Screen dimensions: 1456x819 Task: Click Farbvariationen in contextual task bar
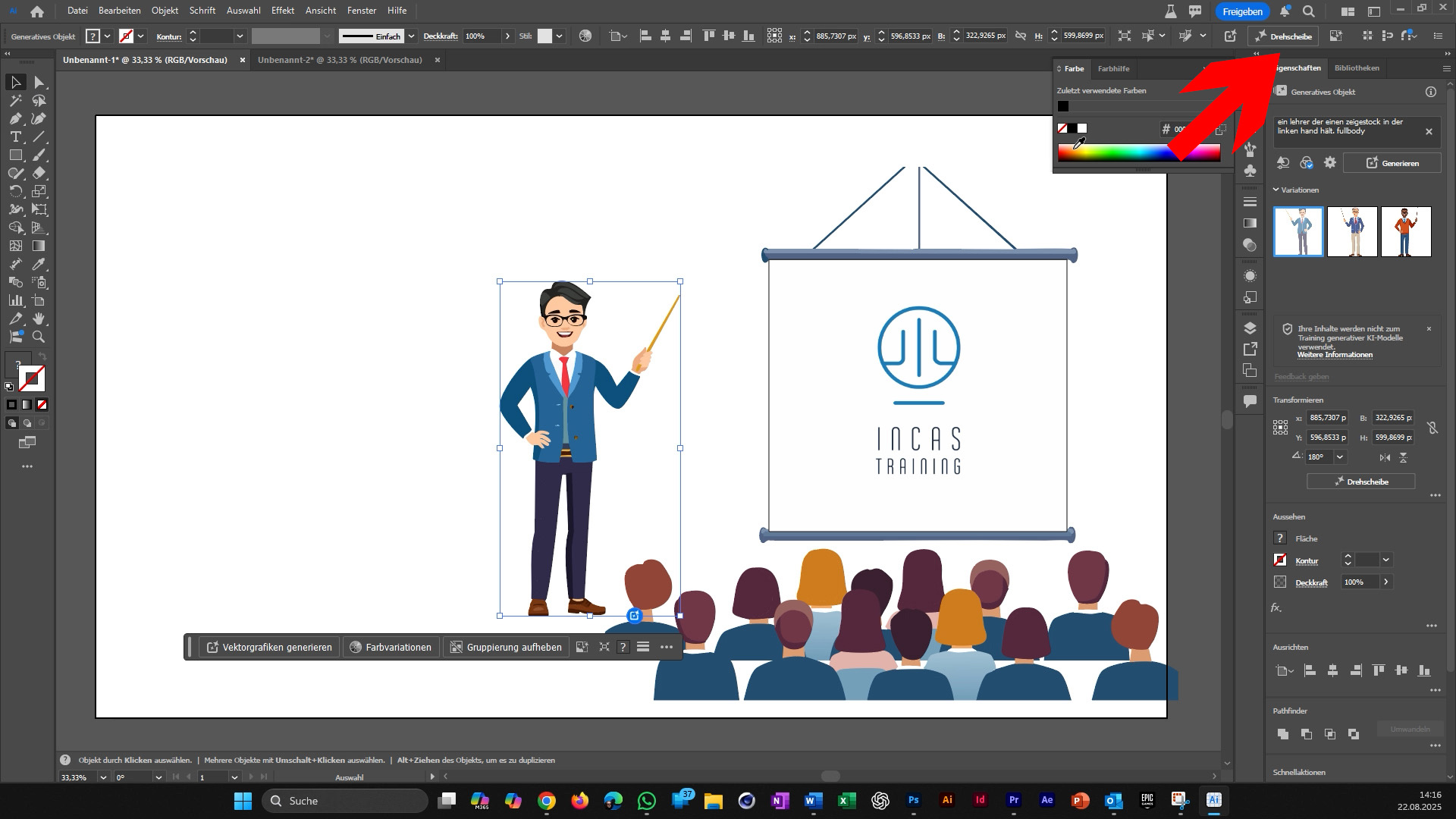(391, 647)
